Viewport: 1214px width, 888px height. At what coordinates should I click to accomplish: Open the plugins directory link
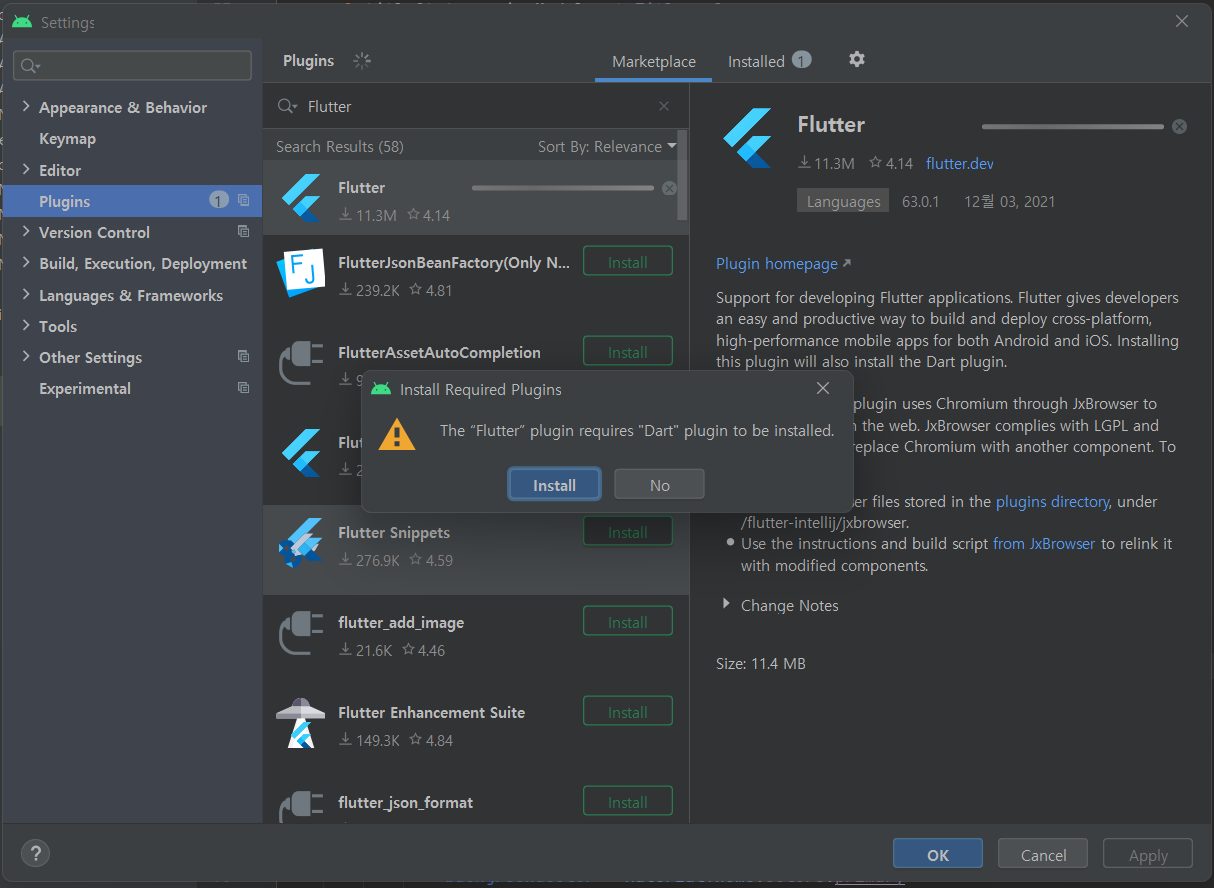(1052, 502)
